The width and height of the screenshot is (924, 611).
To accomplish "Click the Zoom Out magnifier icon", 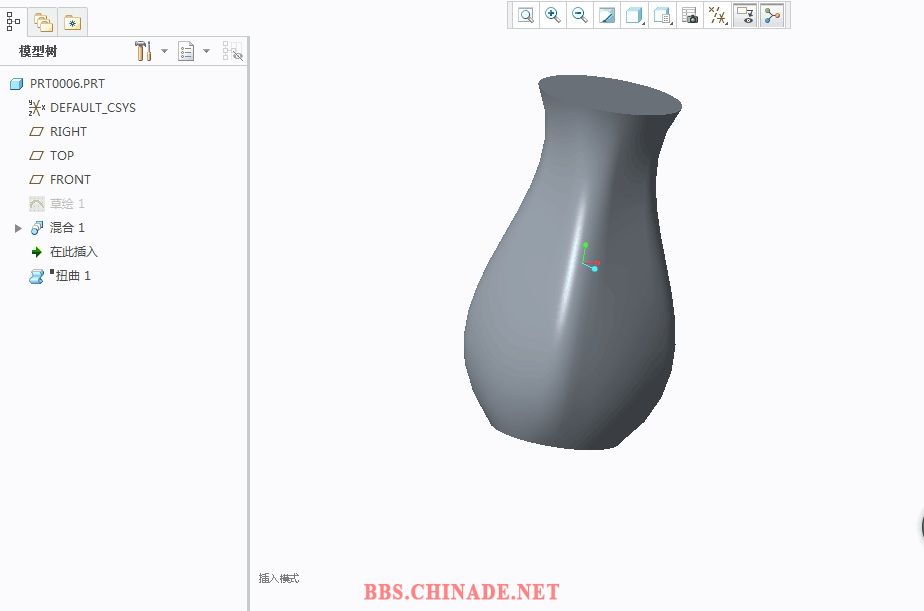I will click(579, 15).
